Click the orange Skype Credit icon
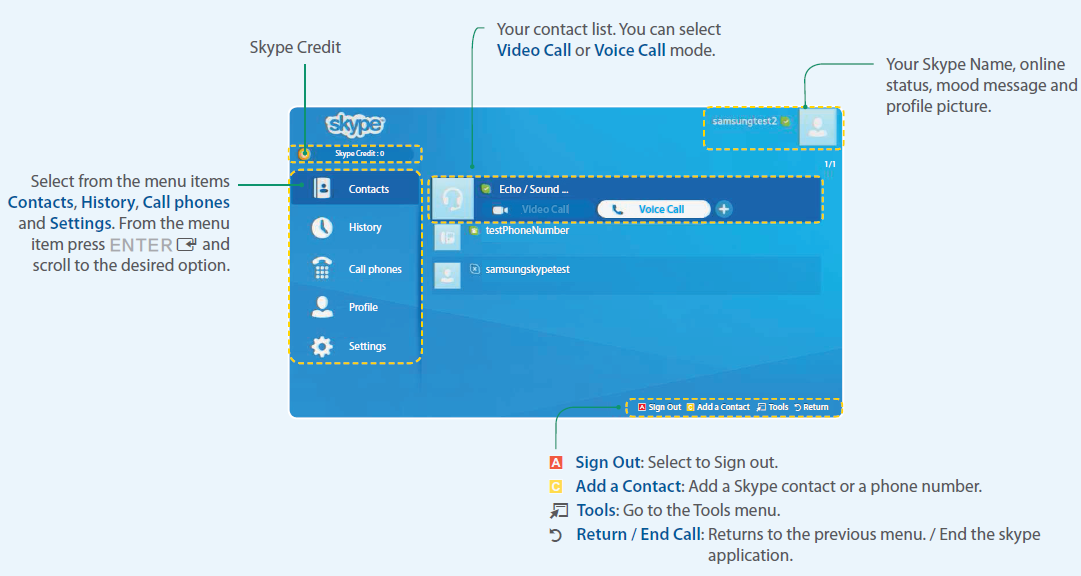1081x576 pixels. point(304,154)
